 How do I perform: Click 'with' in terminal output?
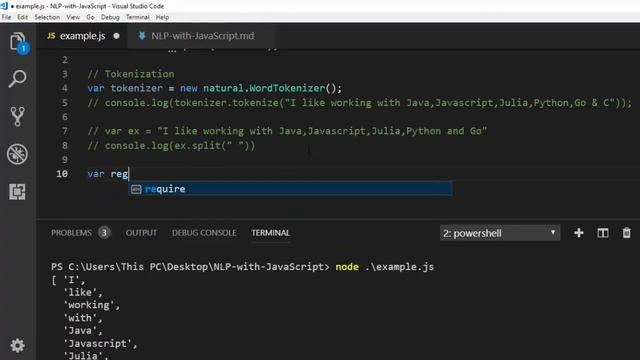coord(82,318)
